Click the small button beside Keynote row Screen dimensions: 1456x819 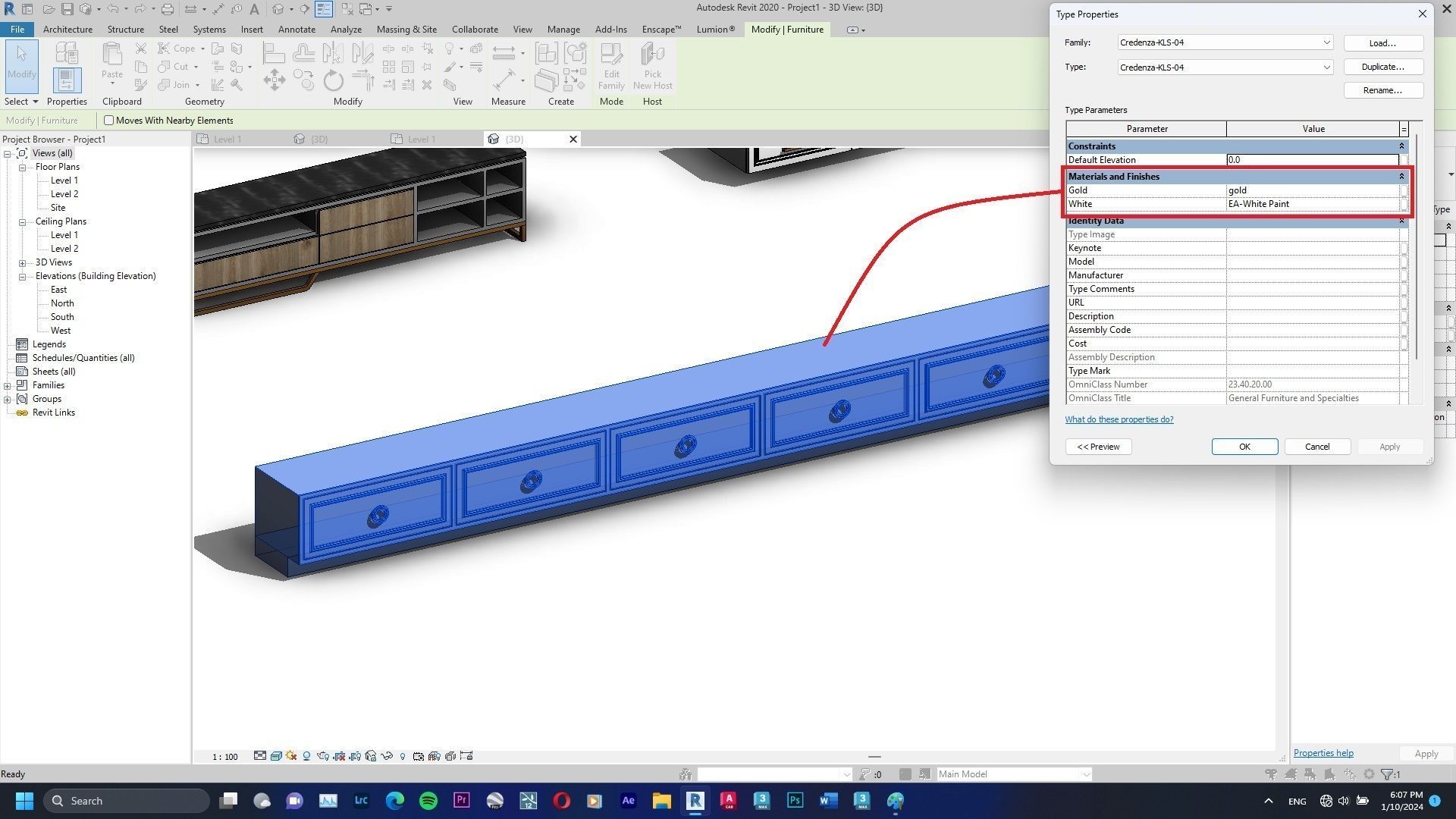[1404, 248]
